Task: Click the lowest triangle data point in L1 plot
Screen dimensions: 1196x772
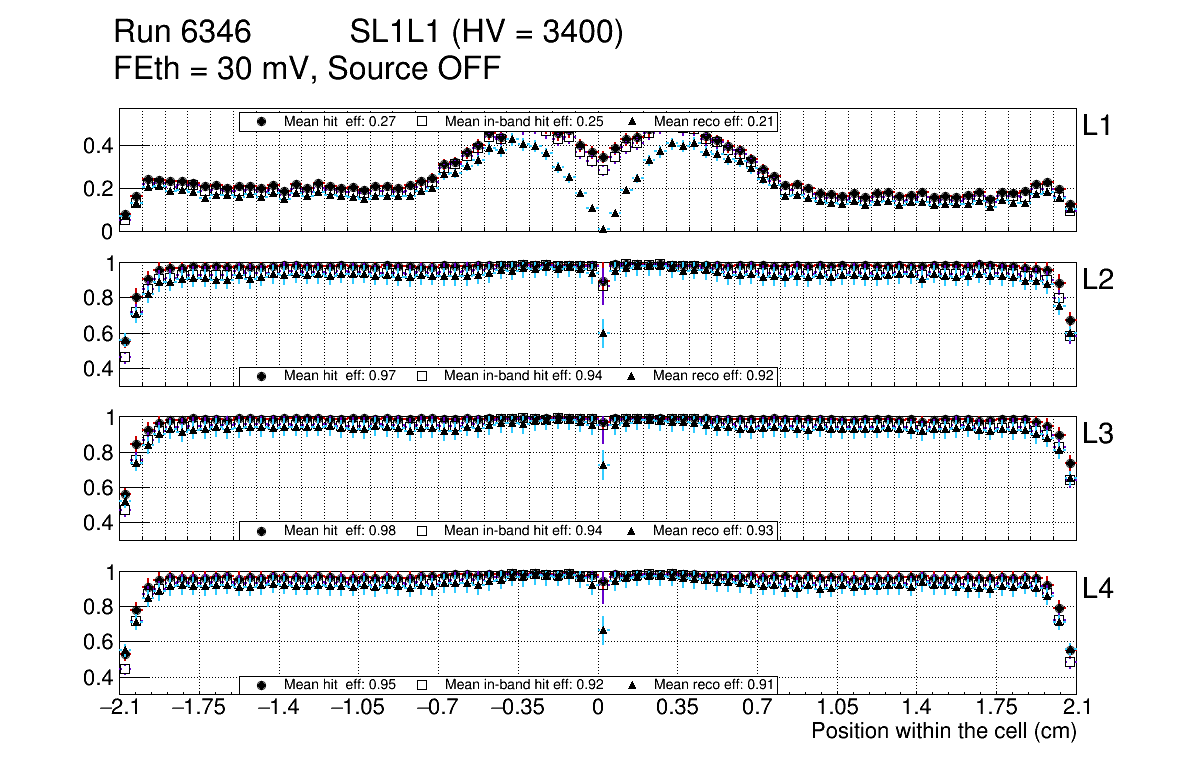Action: tap(603, 229)
